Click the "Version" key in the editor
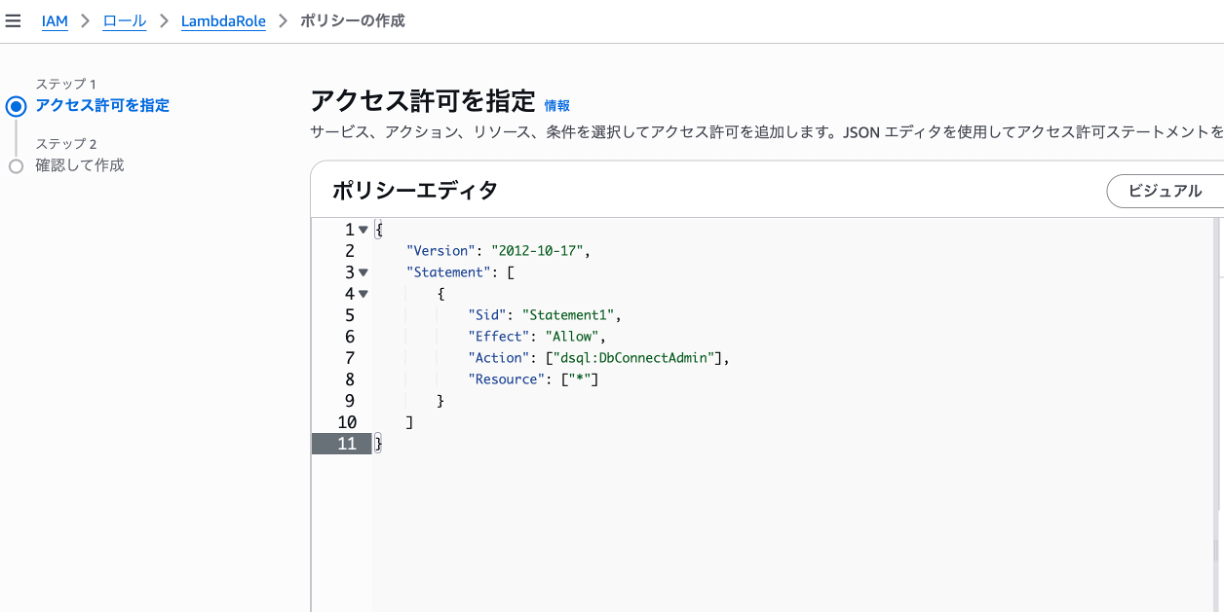Image resolution: width=1224 pixels, height=612 pixels. coord(439,251)
